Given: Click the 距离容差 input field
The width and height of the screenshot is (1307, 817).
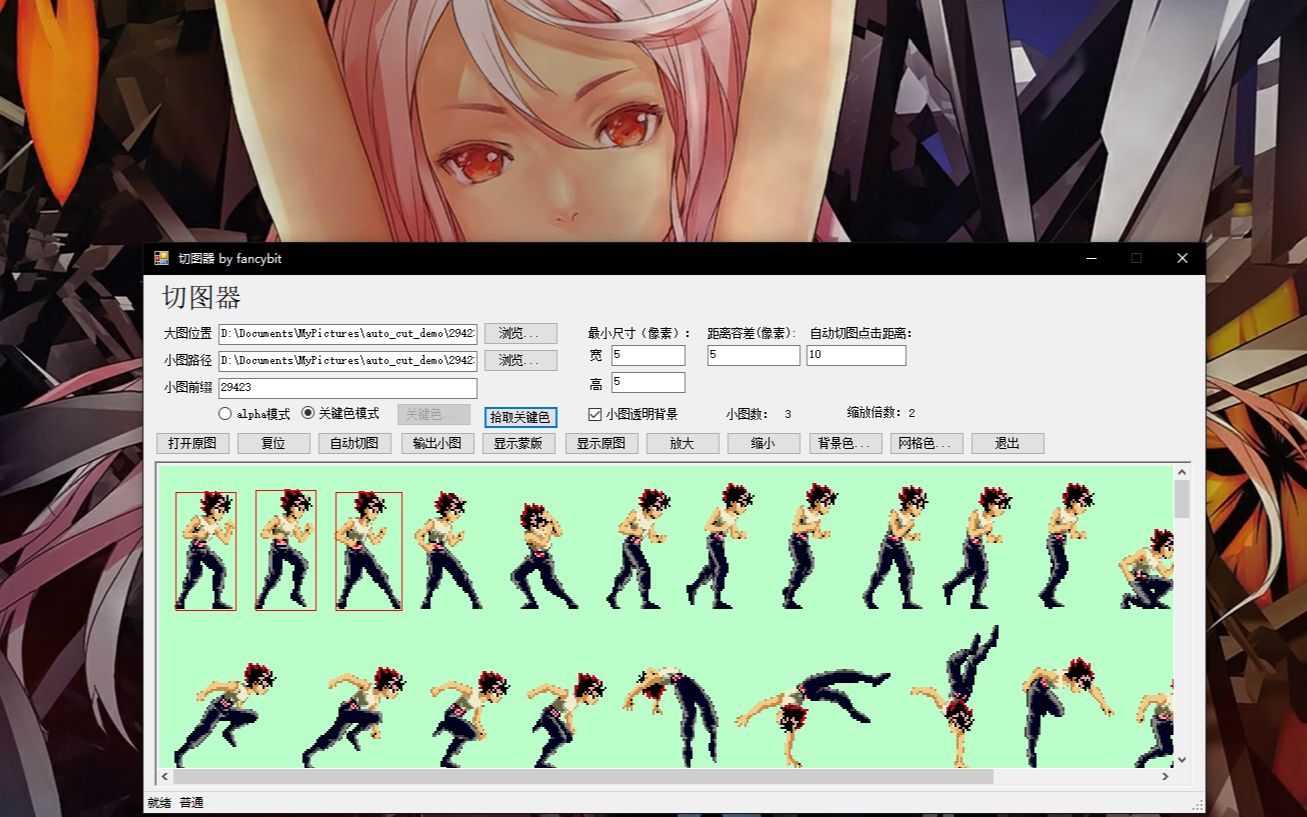Looking at the screenshot, I should (754, 355).
